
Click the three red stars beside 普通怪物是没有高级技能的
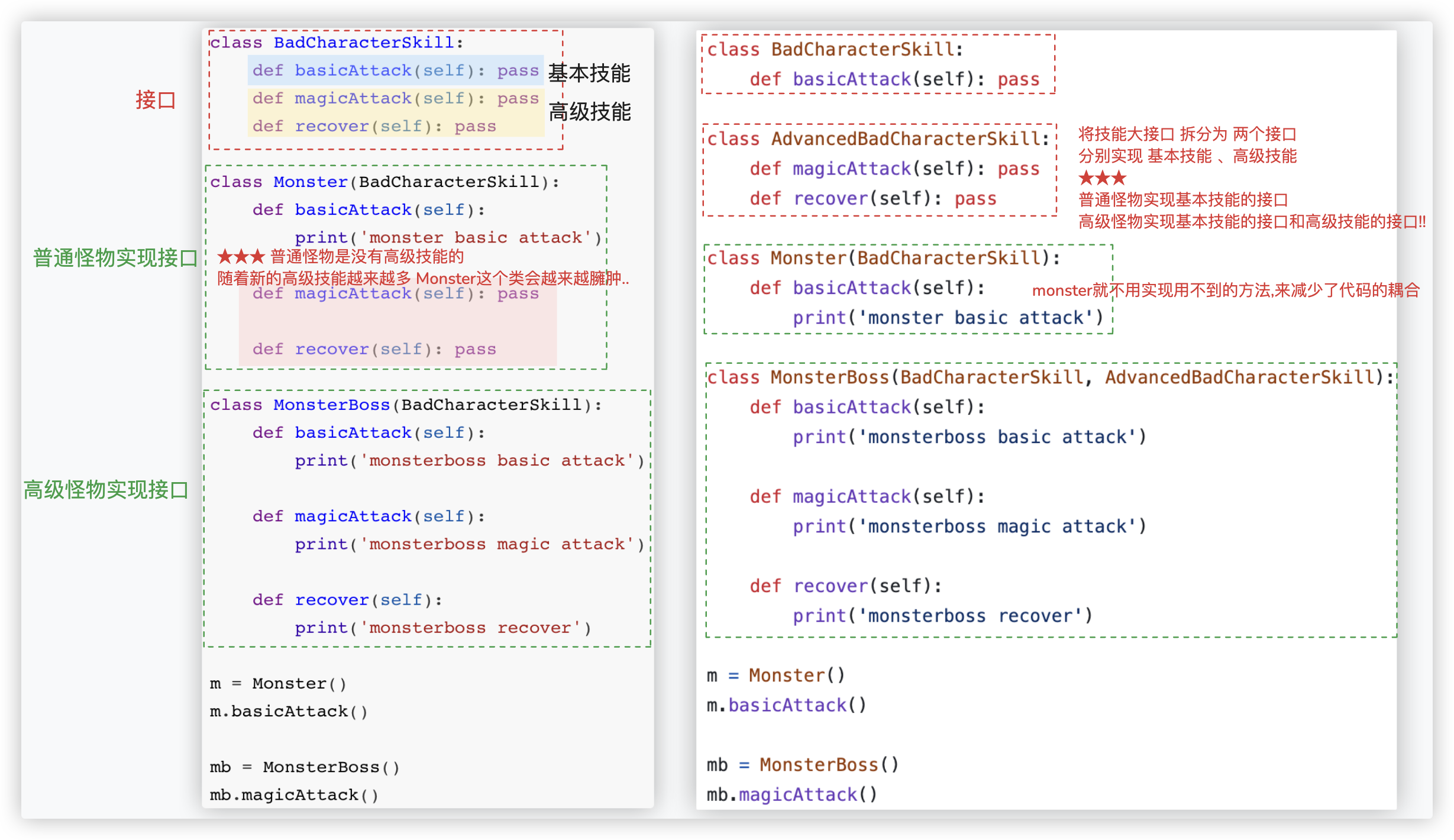(x=241, y=257)
